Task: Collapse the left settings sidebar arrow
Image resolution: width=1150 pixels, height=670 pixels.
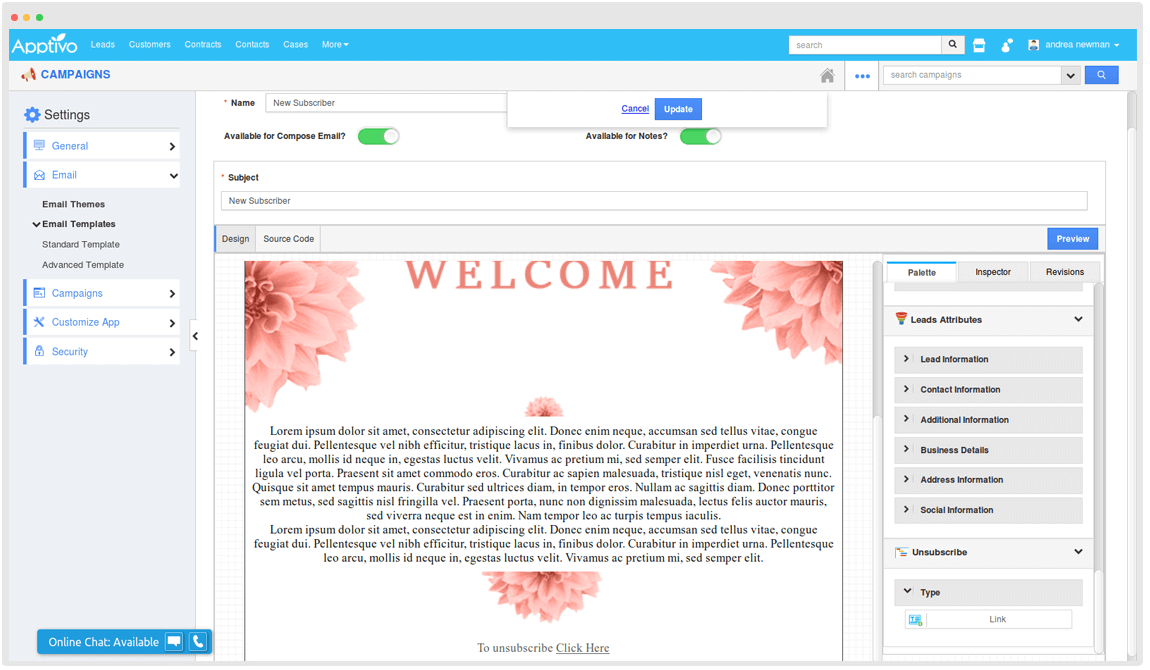Action: [x=195, y=336]
